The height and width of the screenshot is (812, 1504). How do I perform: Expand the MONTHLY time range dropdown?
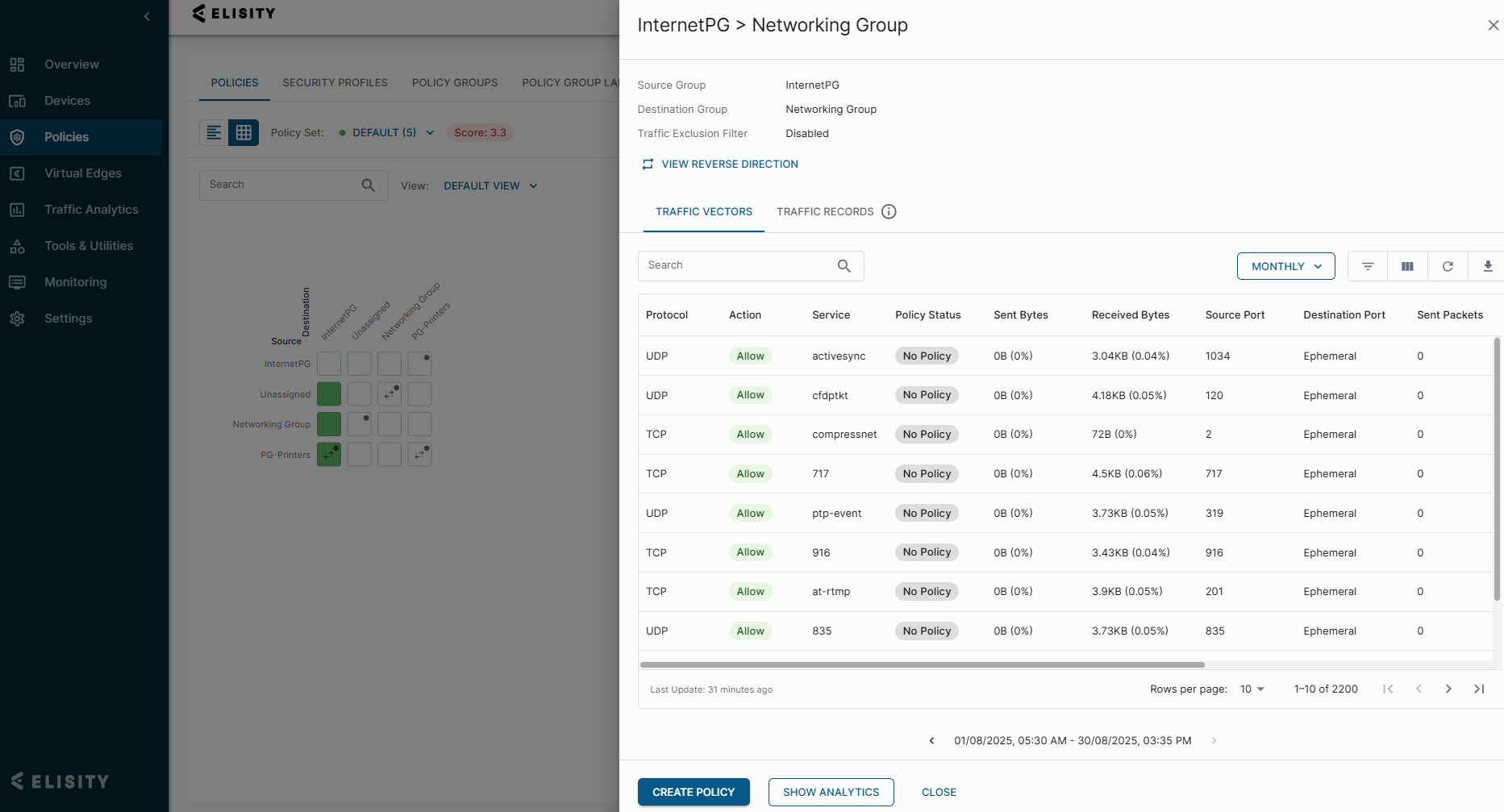(x=1285, y=266)
